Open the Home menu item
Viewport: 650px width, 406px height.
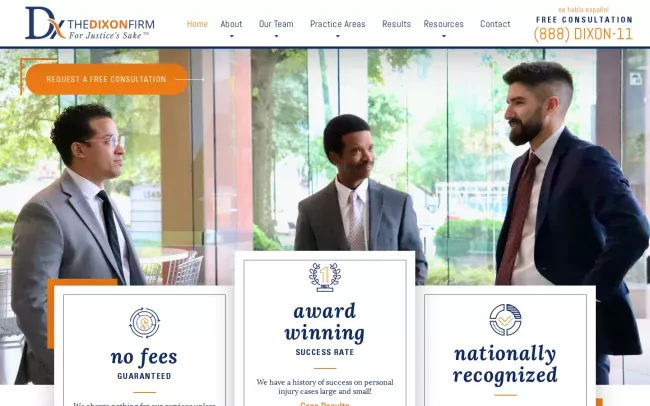(x=197, y=24)
